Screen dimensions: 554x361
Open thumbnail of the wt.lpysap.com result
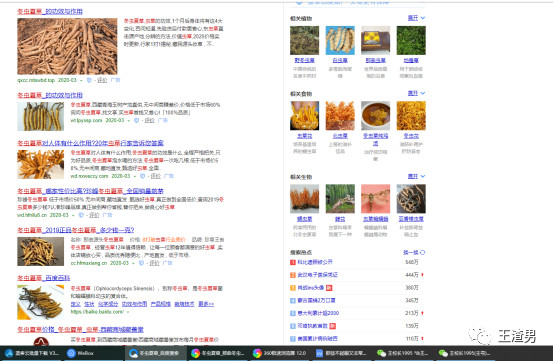[41, 117]
